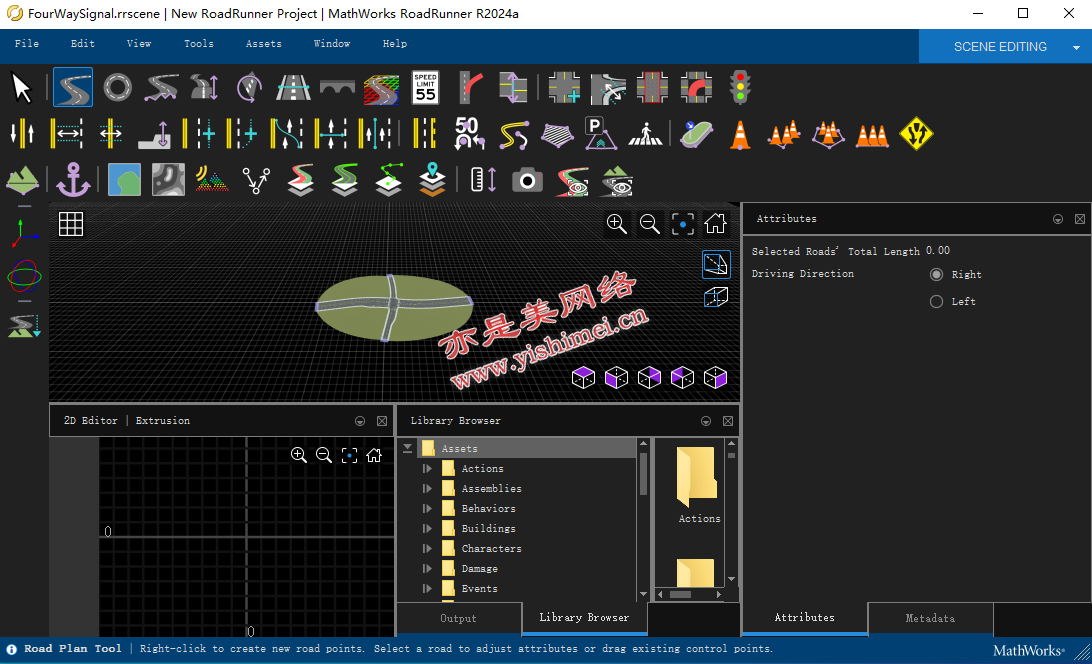1092x664 pixels.
Task: Click the Library Browser tree vertical scrollbar
Action: 643,474
